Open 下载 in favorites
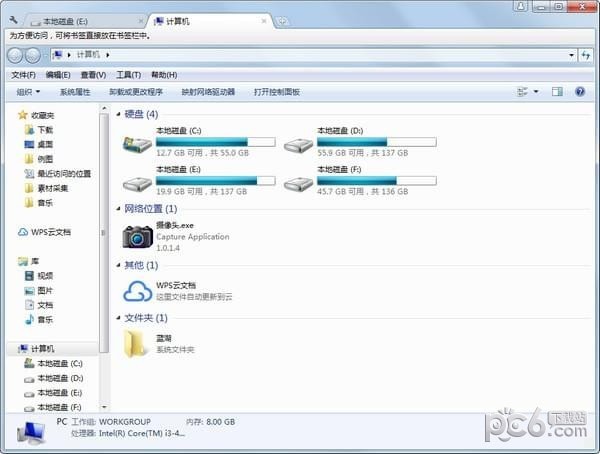 pyautogui.click(x=39, y=130)
